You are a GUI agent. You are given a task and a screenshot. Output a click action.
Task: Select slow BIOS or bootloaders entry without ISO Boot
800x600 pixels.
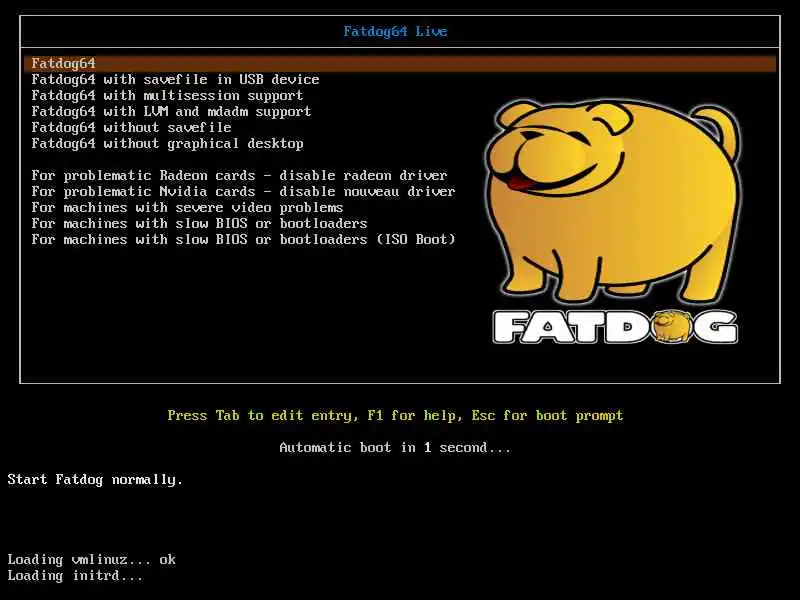click(x=199, y=223)
